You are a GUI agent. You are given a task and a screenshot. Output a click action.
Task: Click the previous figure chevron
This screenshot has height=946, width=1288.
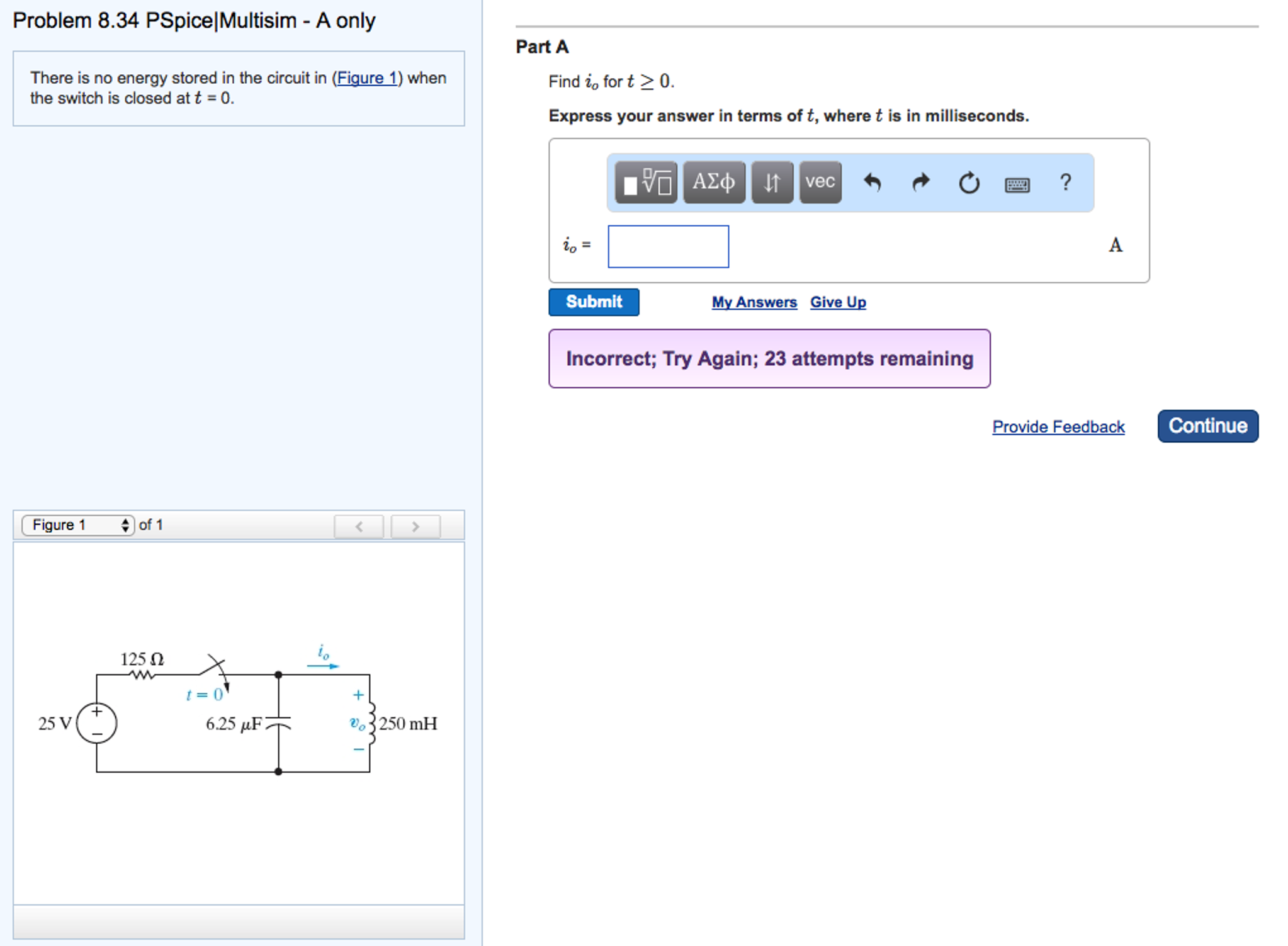358,526
